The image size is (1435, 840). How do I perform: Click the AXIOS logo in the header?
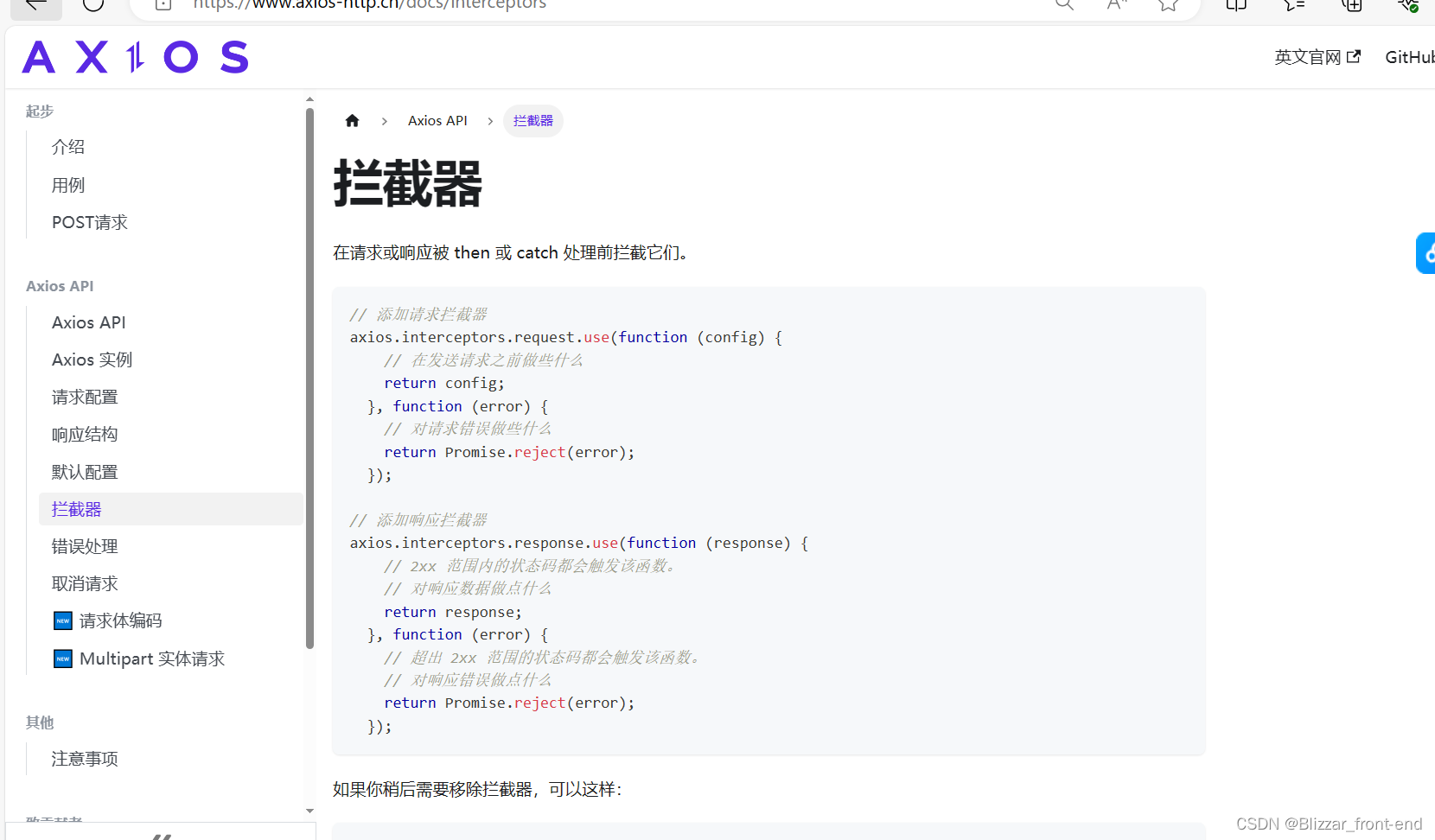tap(136, 57)
